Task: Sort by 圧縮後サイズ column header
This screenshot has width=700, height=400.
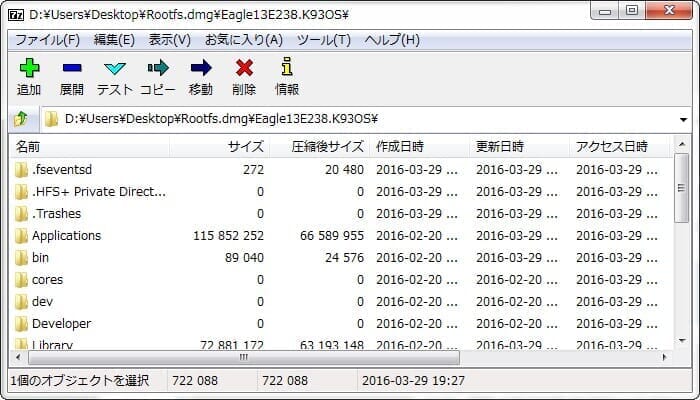Action: [x=319, y=146]
